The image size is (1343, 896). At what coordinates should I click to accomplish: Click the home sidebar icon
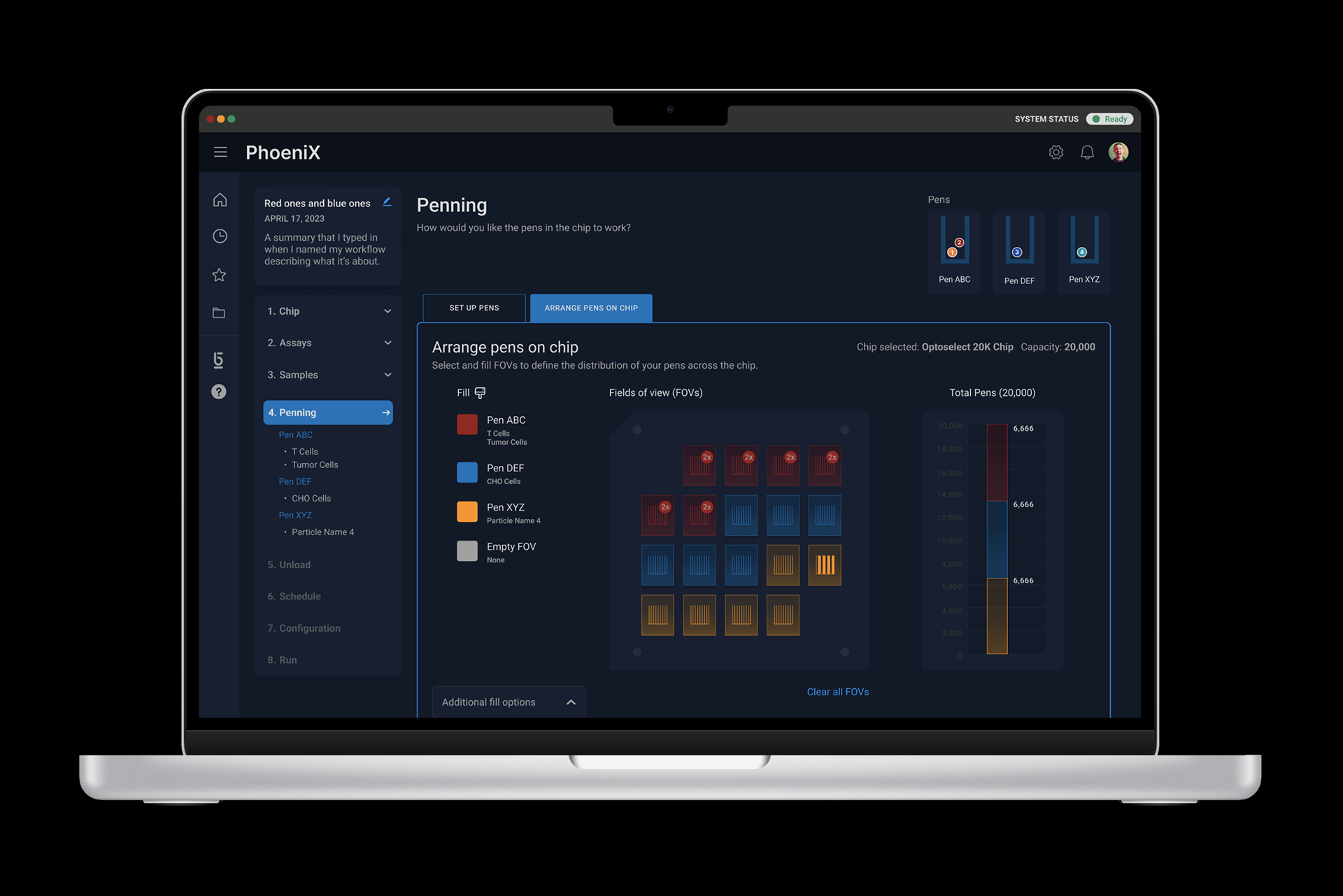[x=220, y=200]
